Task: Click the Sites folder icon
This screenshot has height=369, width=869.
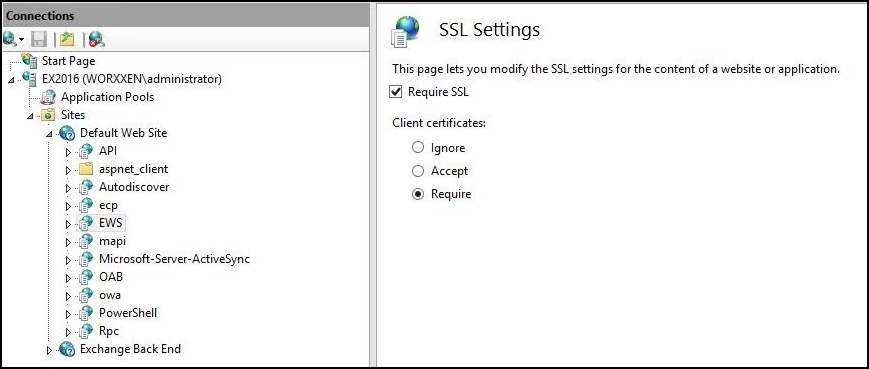Action: [x=49, y=115]
